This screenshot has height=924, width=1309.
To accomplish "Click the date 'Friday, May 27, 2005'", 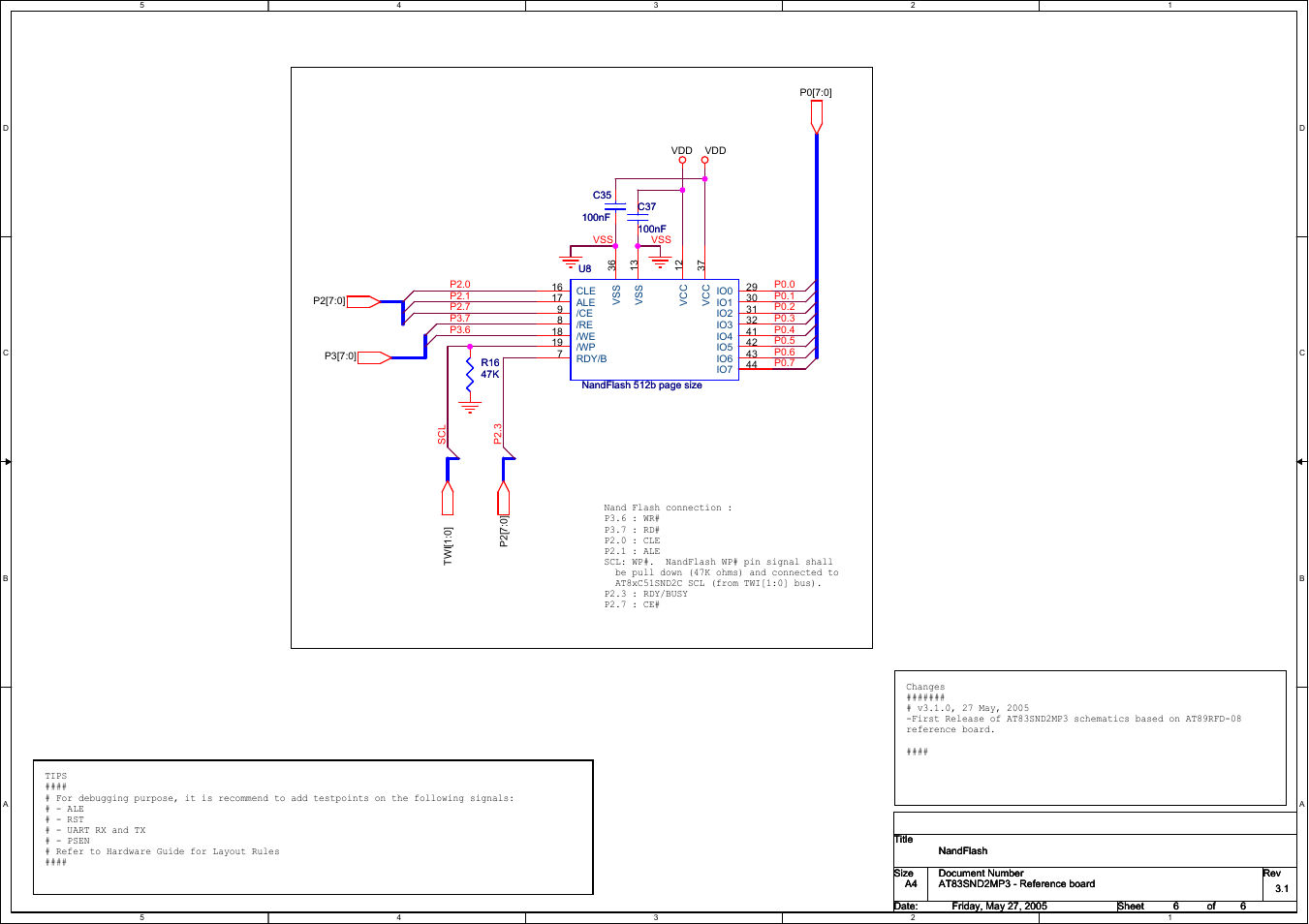I will pyautogui.click(x=999, y=906).
